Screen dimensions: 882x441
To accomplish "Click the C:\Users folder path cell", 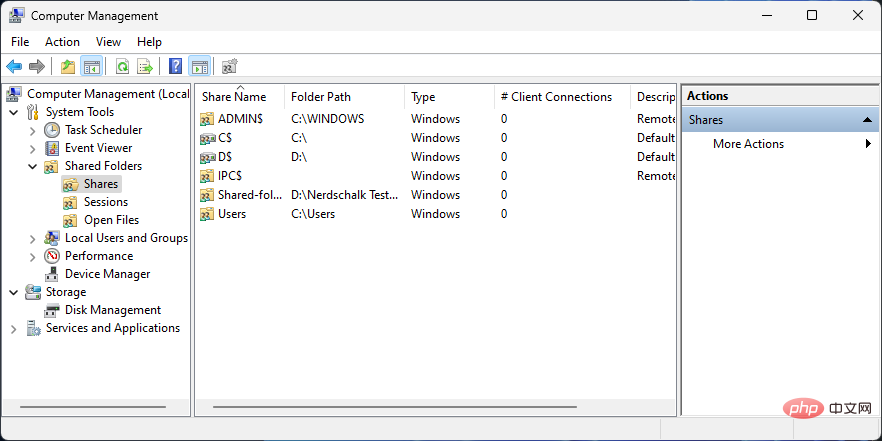I will 313,214.
